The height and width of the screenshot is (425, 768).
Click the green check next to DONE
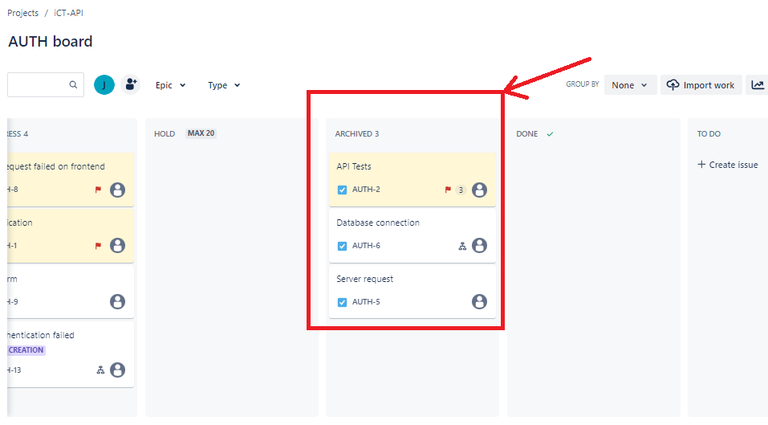(x=550, y=134)
